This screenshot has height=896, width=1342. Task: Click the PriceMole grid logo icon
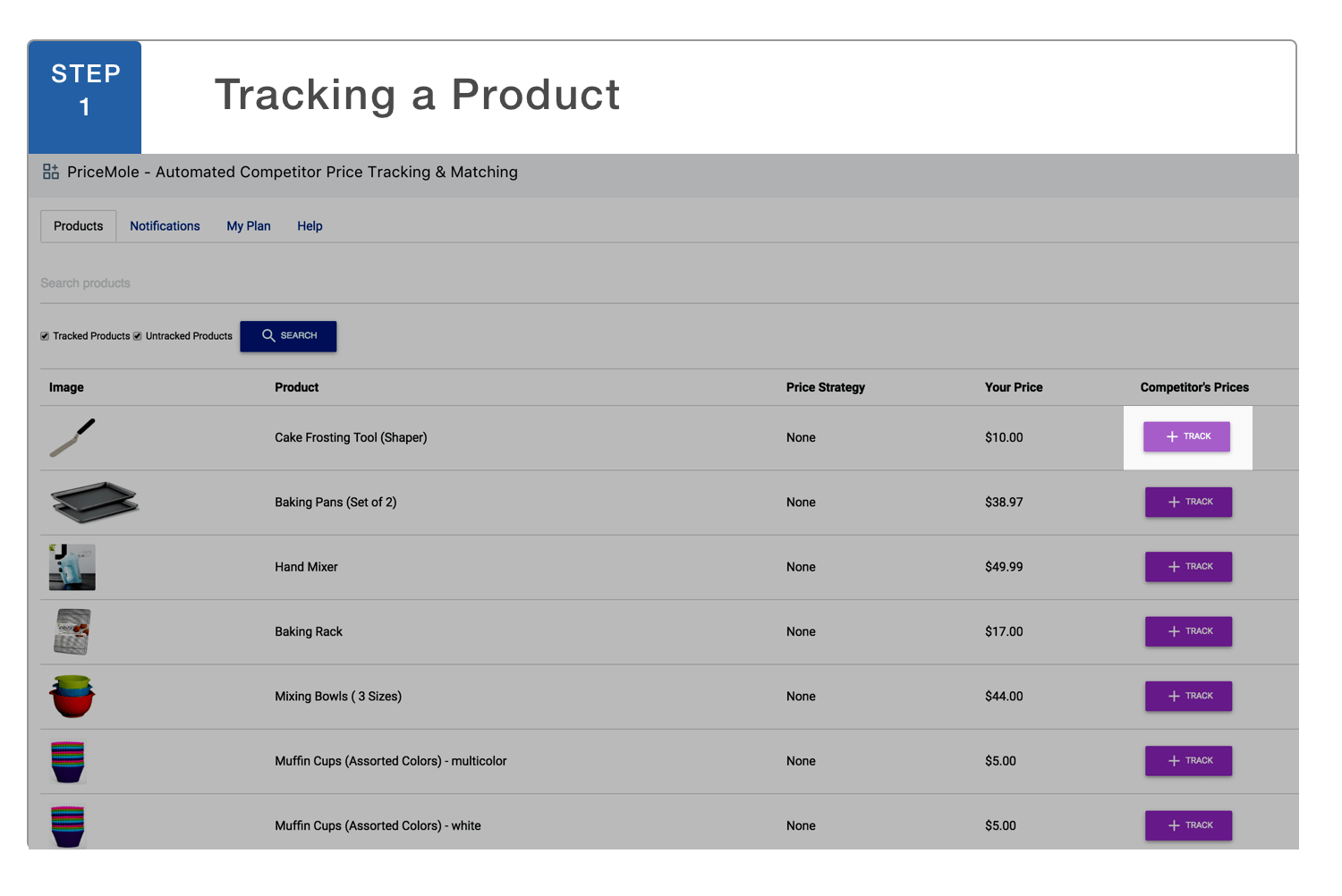point(51,172)
